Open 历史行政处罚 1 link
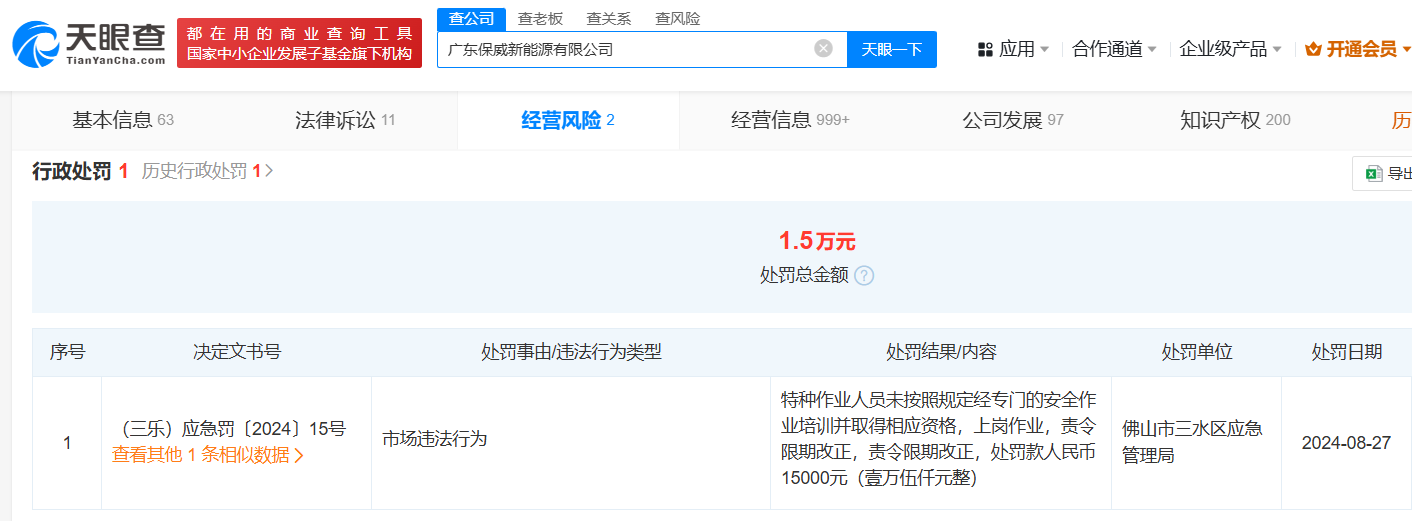Image resolution: width=1412 pixels, height=521 pixels. (207, 172)
